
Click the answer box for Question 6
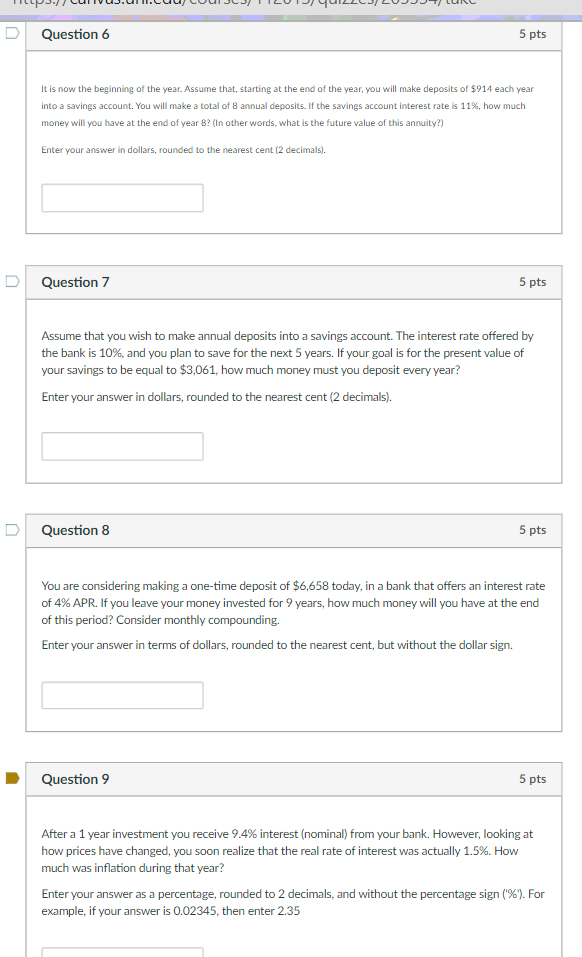[x=122, y=197]
